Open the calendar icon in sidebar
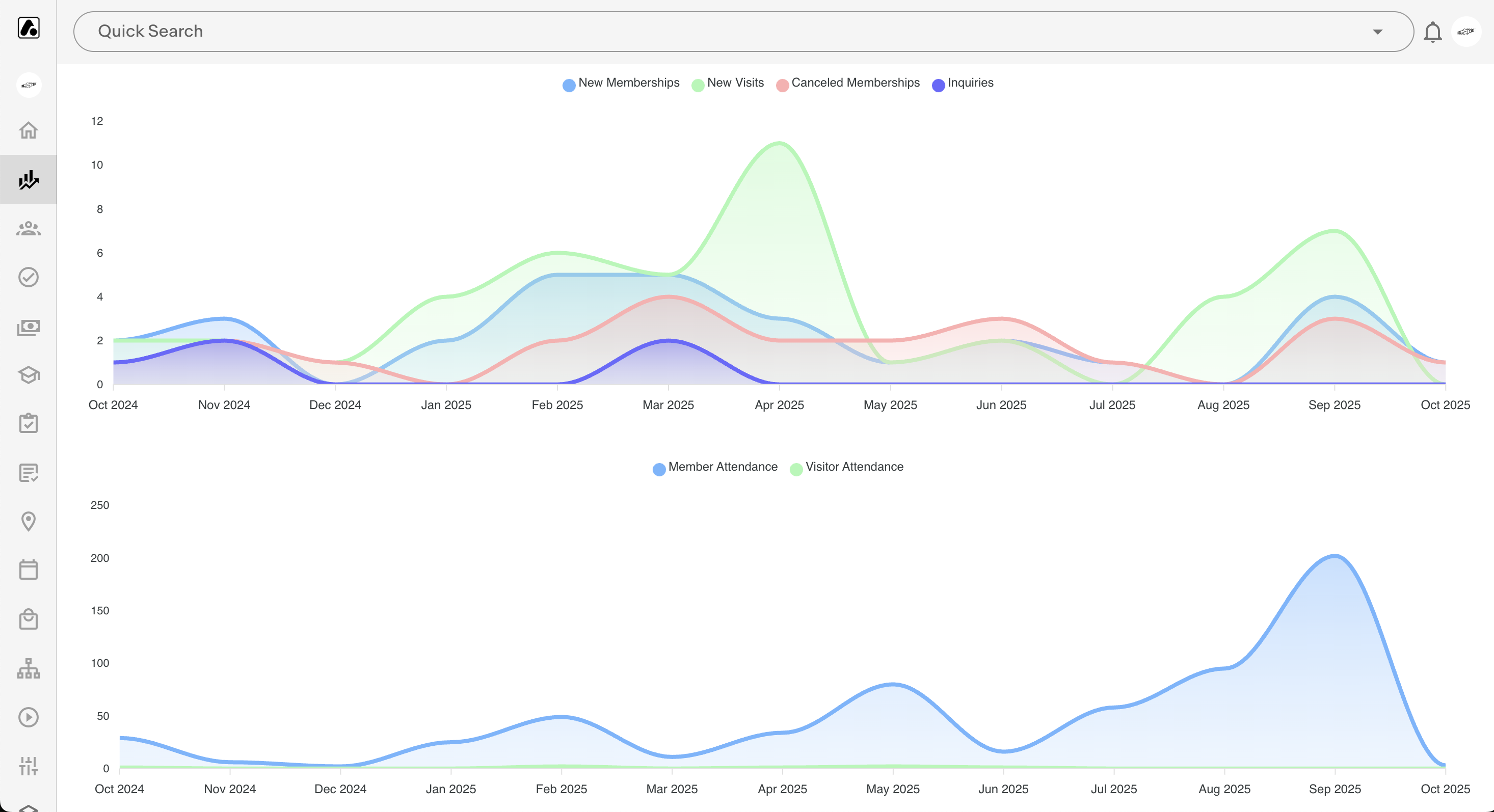1494x812 pixels. [28, 570]
